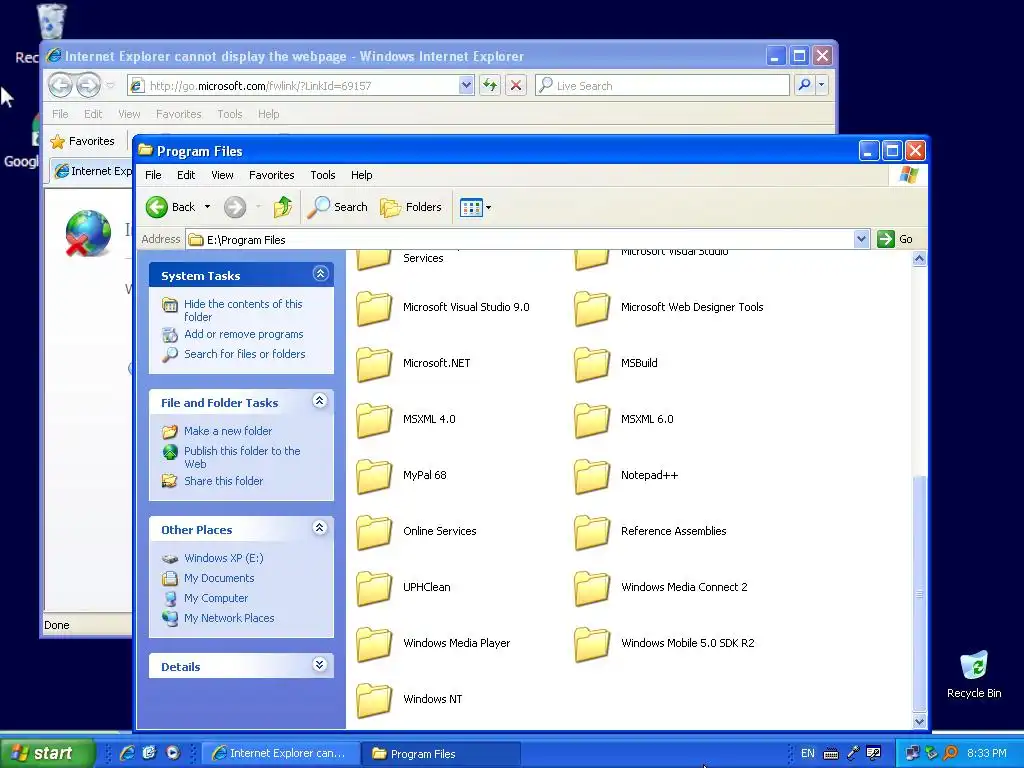Open My Documents link
This screenshot has width=1024, height=768.
219,578
